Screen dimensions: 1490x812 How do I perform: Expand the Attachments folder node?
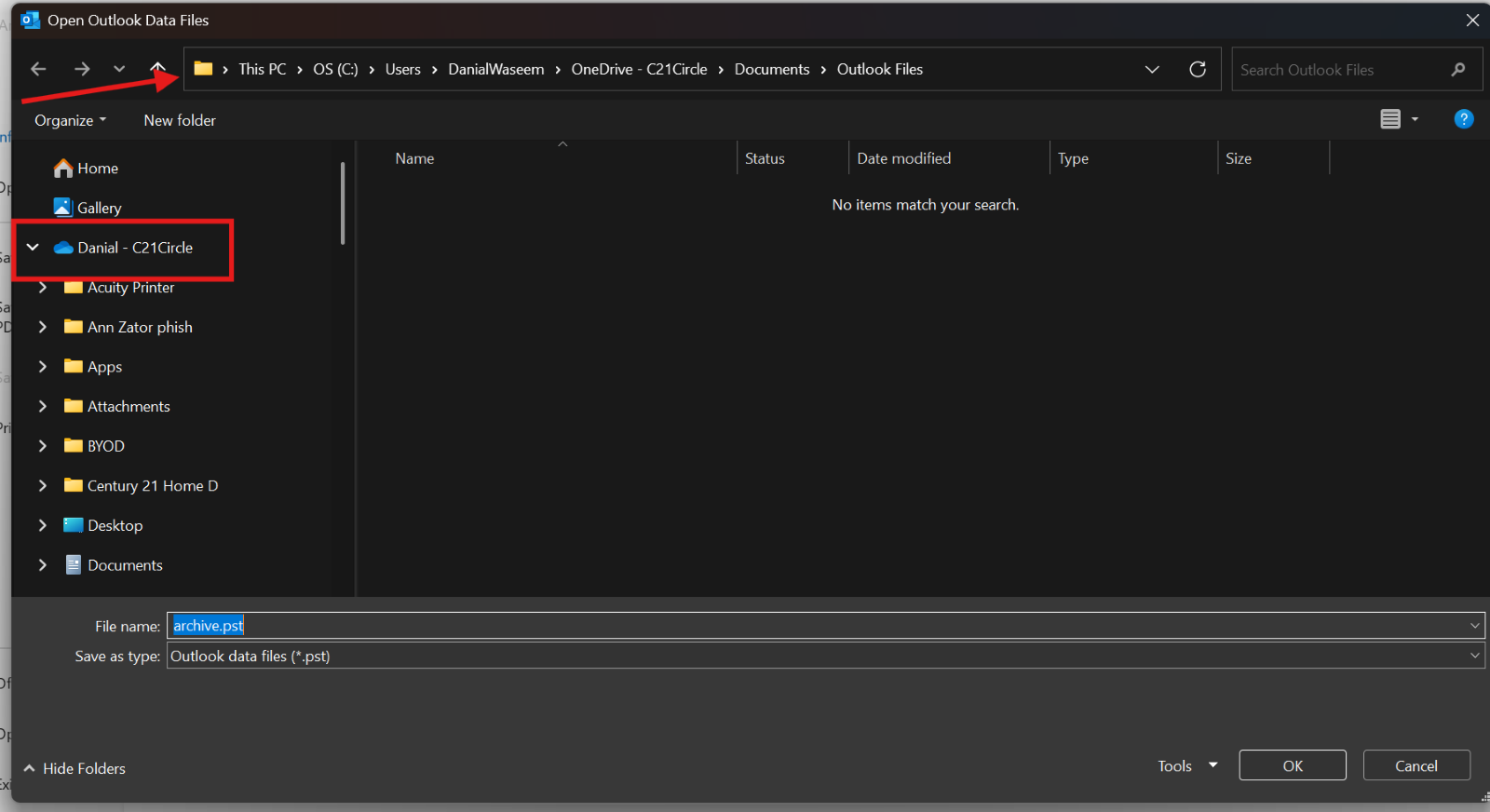(43, 406)
